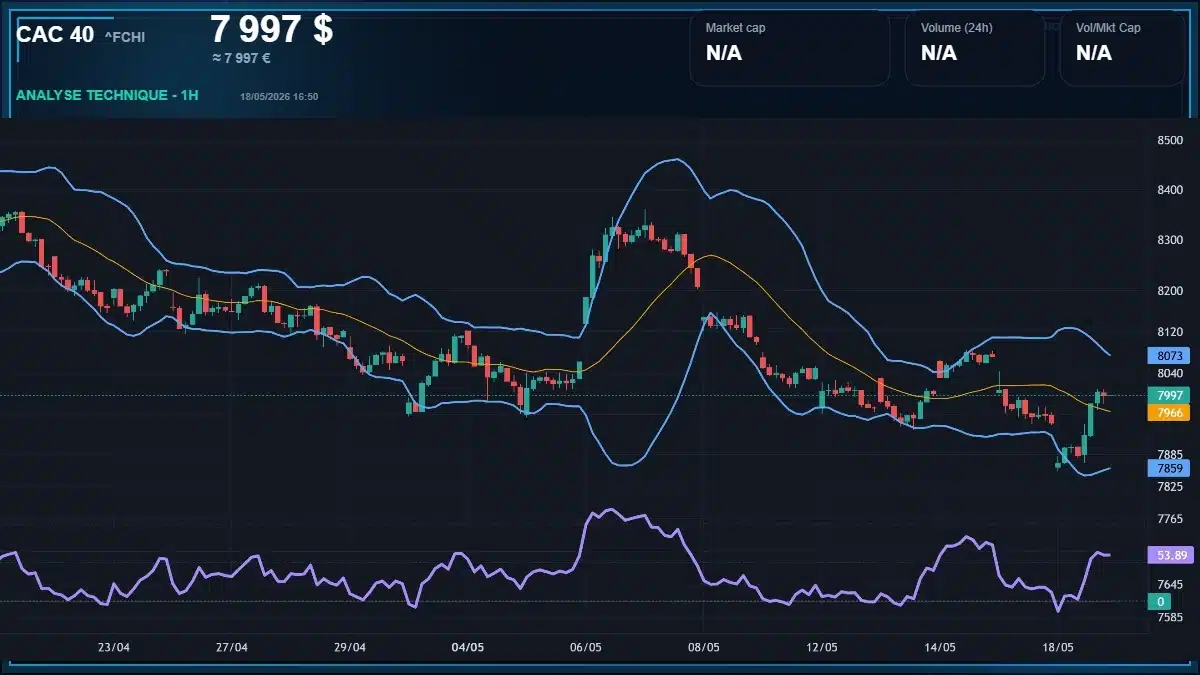Click the 18/05 date on time axis
Screen dimensions: 1200x675
pos(1058,647)
